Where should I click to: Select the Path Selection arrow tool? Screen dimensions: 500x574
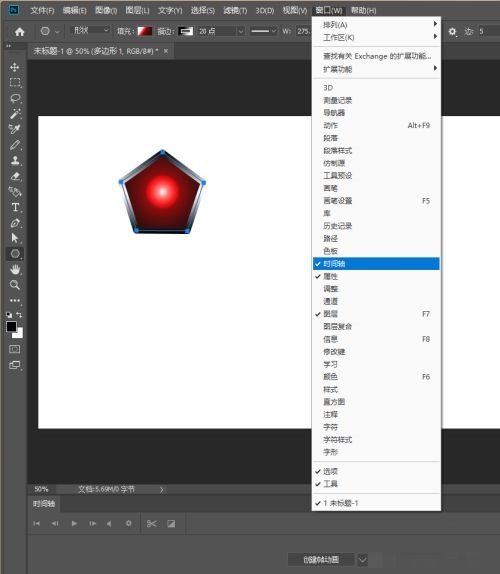coord(15,238)
